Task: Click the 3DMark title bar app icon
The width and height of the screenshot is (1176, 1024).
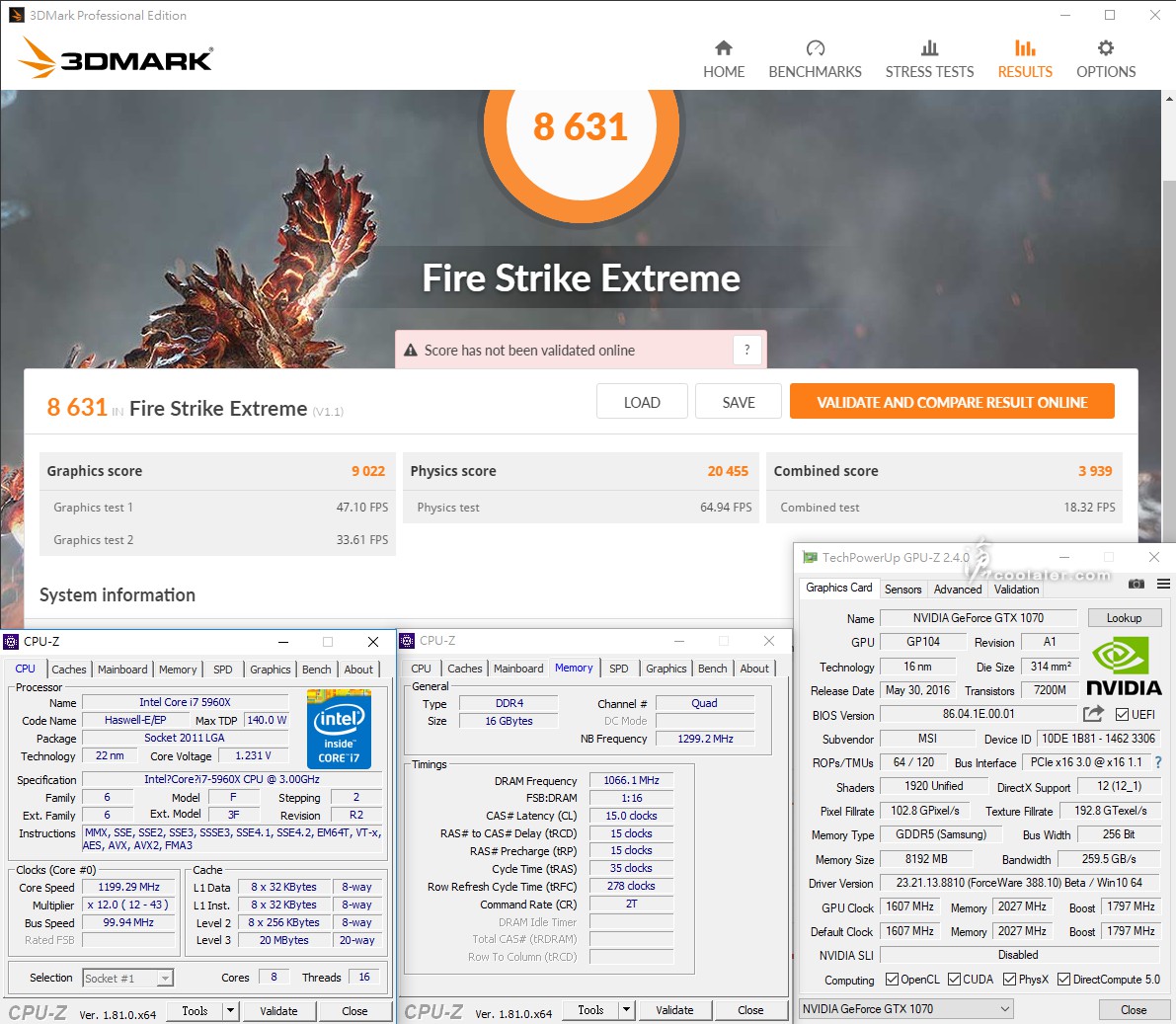Action: pyautogui.click(x=15, y=15)
